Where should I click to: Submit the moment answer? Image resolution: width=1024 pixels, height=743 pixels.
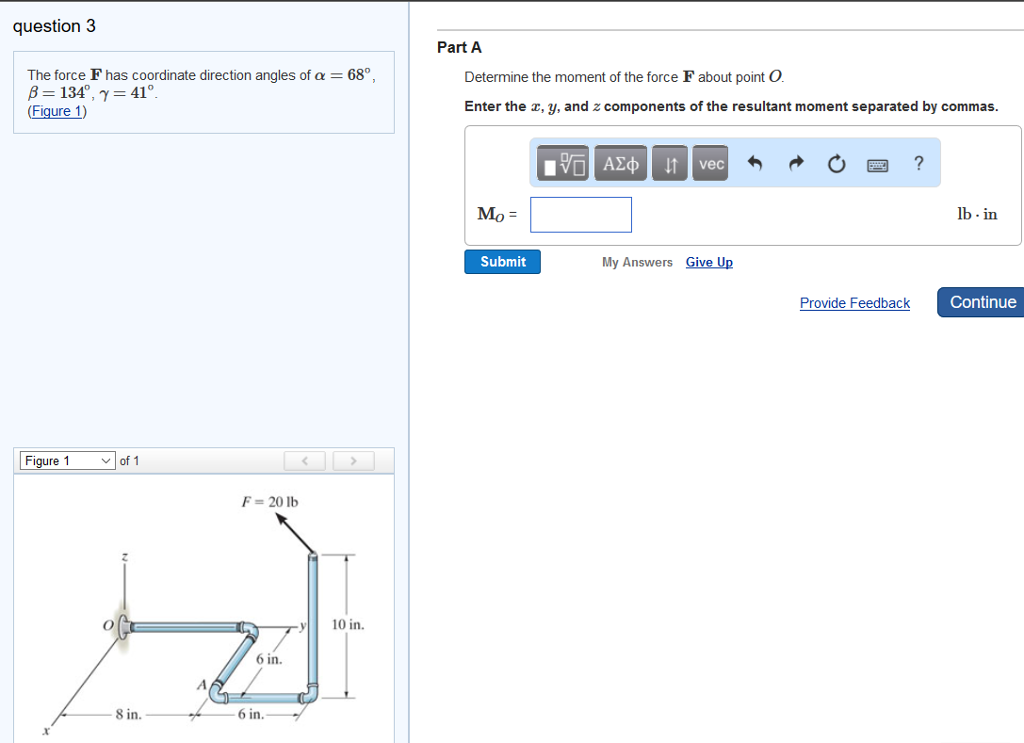[x=502, y=261]
